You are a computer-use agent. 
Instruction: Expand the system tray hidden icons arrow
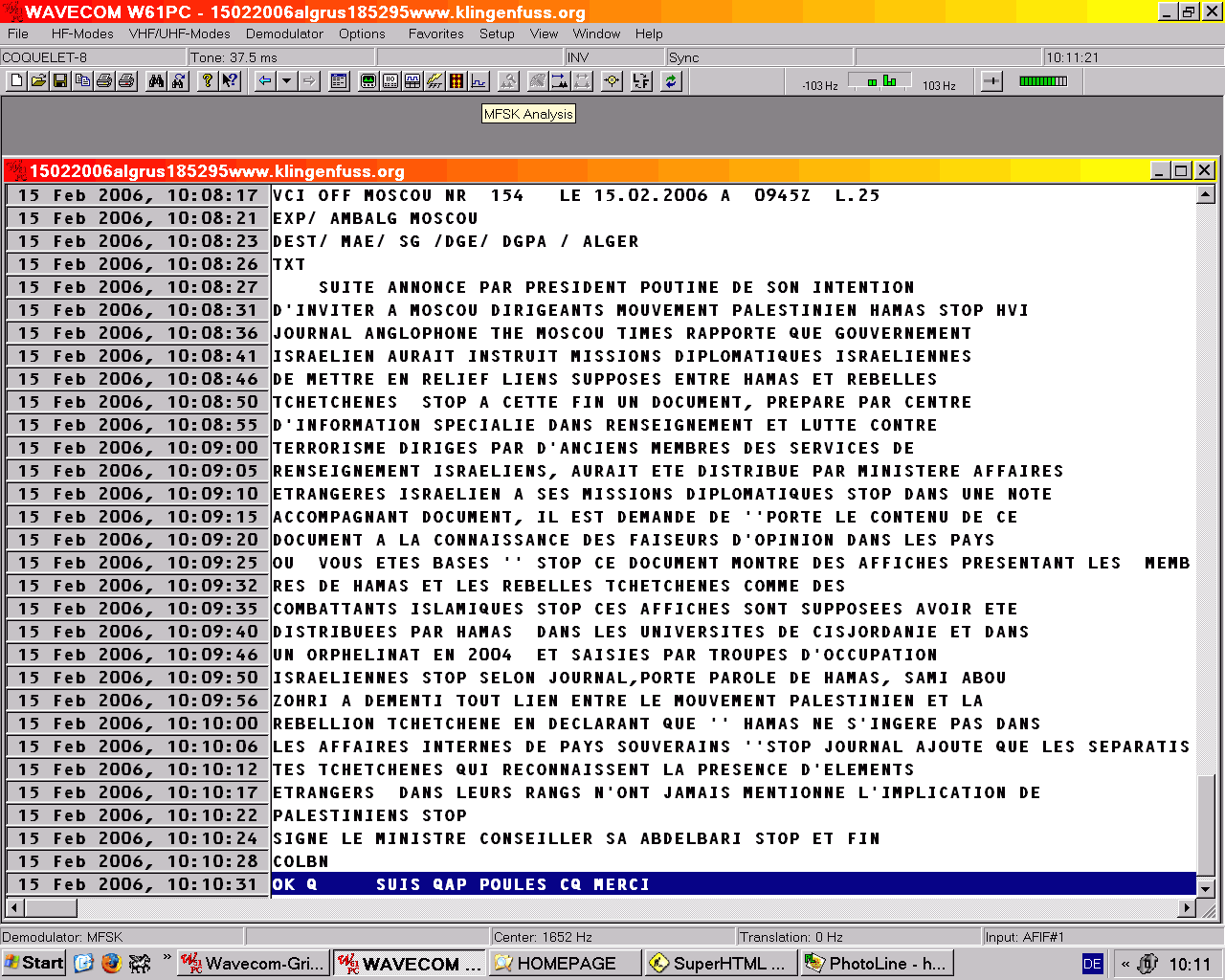tap(1125, 964)
